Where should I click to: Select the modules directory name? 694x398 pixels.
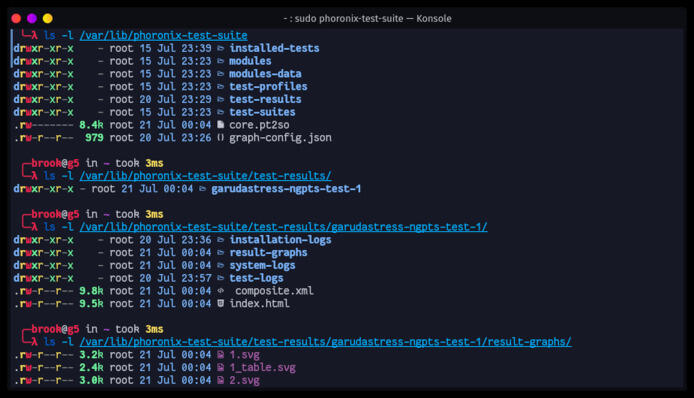click(250, 61)
